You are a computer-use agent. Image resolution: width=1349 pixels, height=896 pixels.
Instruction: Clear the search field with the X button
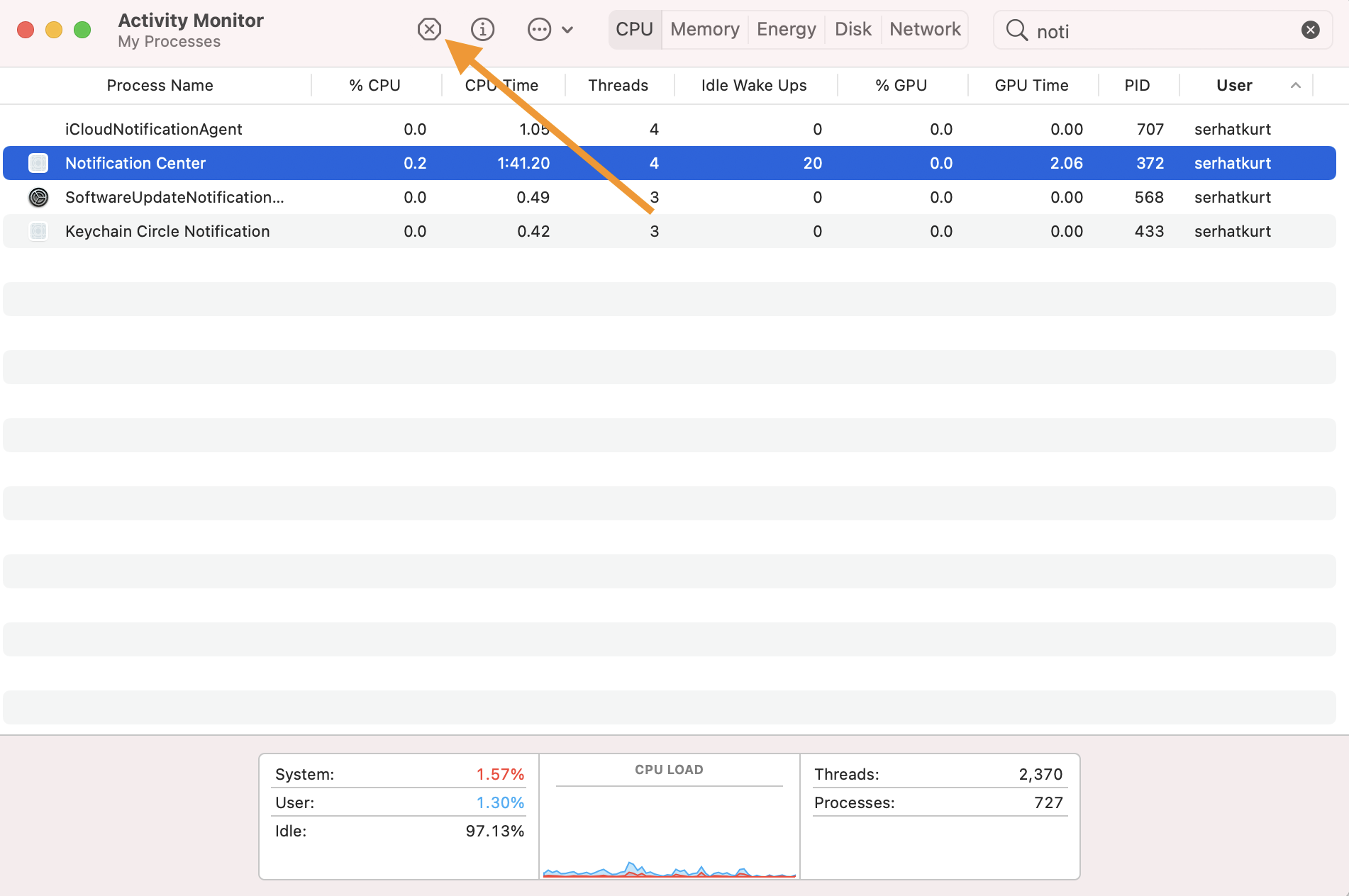[1310, 30]
